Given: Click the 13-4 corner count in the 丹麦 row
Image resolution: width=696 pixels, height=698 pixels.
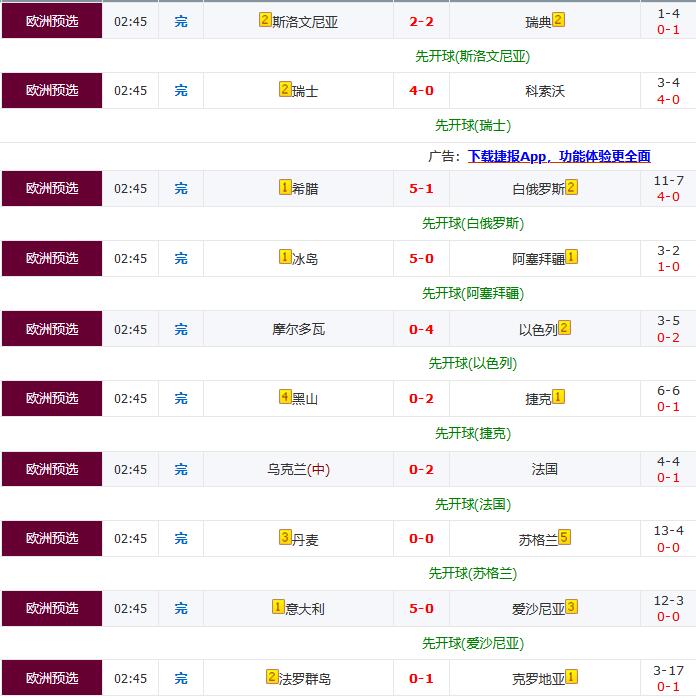Looking at the screenshot, I should coord(668,530).
